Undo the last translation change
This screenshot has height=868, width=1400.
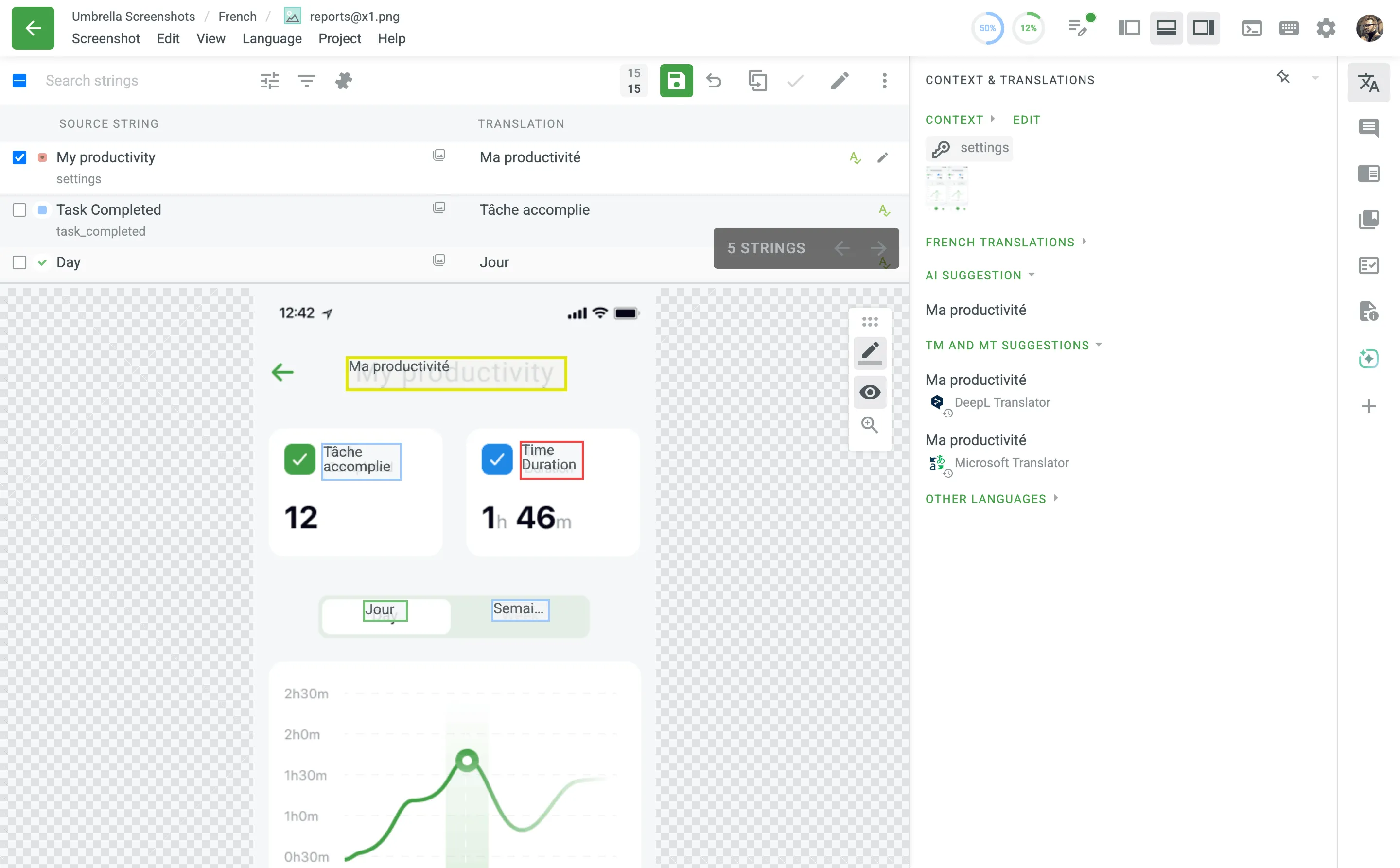pos(714,81)
